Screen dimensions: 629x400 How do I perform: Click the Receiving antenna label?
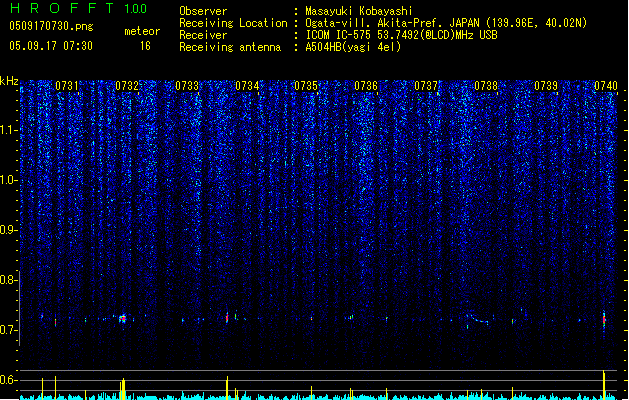(x=230, y=47)
